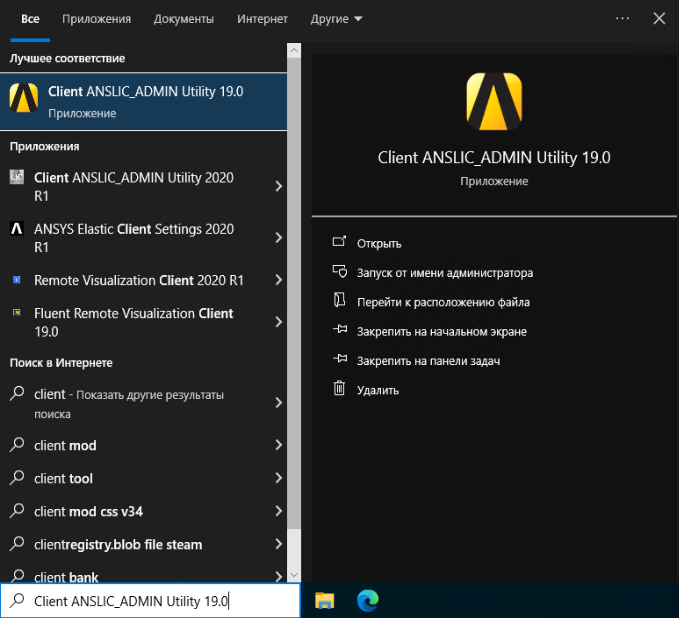679x618 pixels.
Task: Expand clientregistry.blob file steam arrow
Action: [278, 544]
